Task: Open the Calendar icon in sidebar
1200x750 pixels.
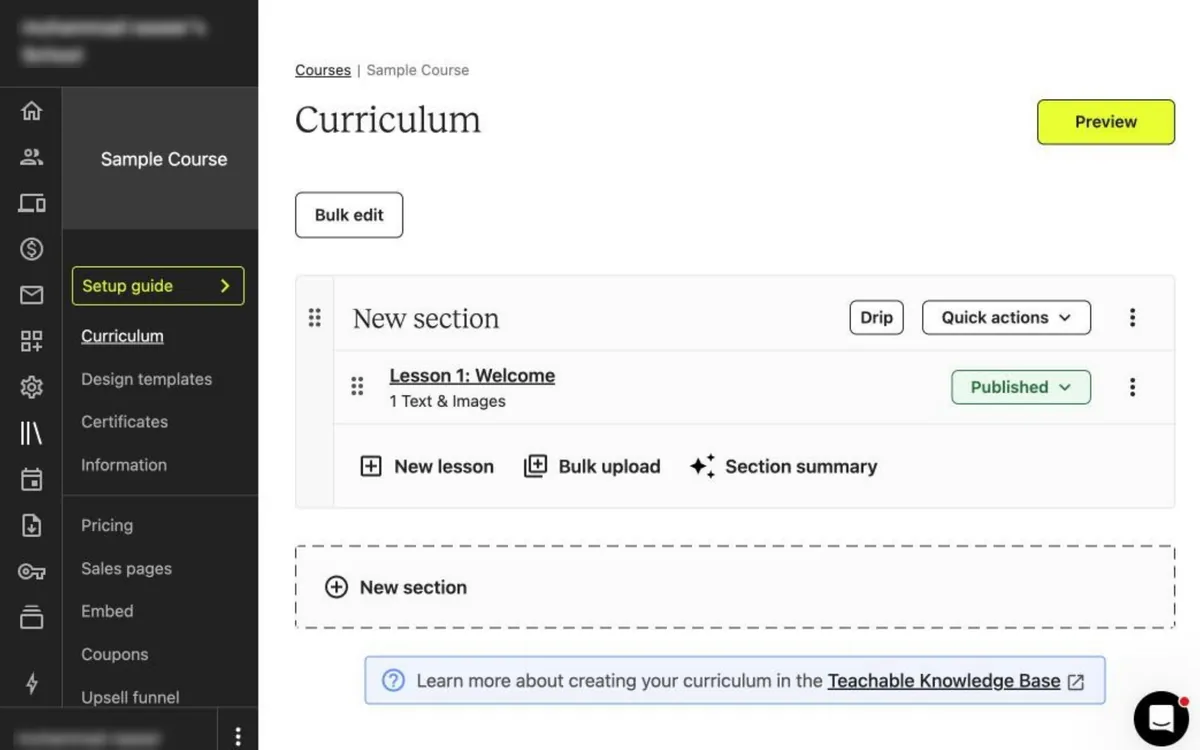Action: [31, 479]
